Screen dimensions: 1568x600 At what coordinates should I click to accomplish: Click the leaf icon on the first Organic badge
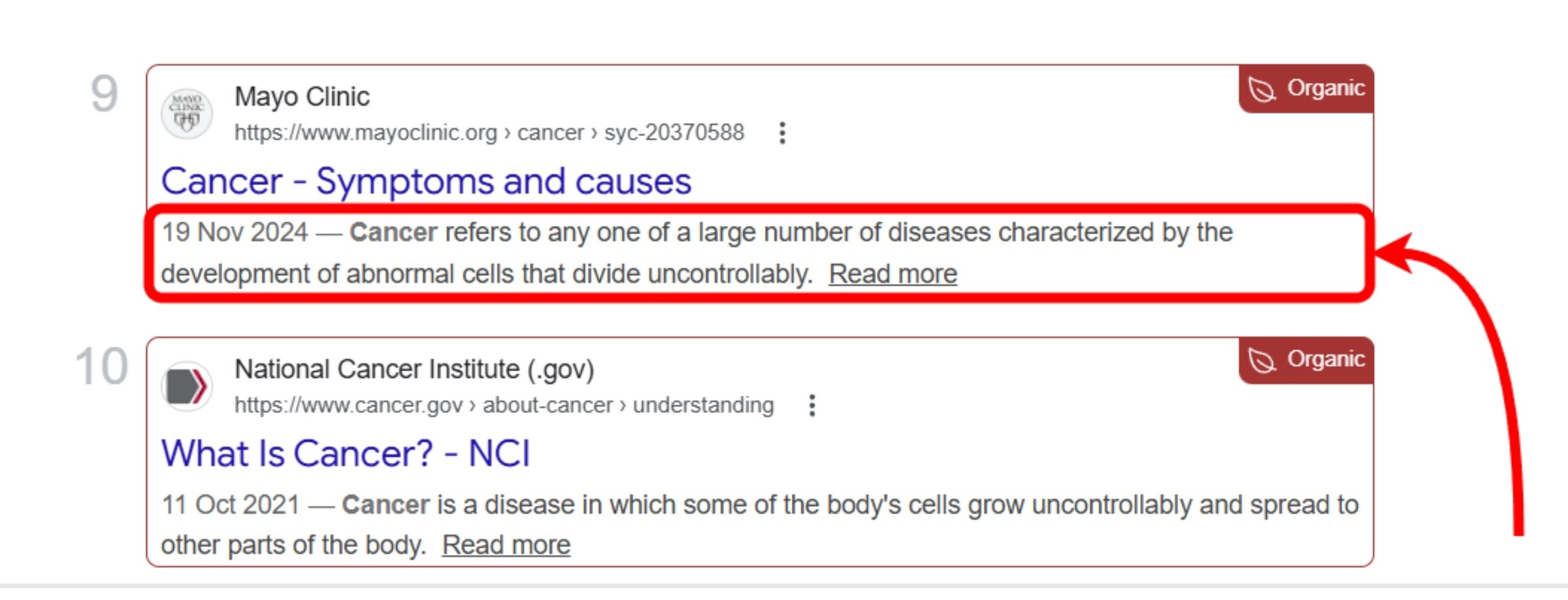click(x=1260, y=87)
